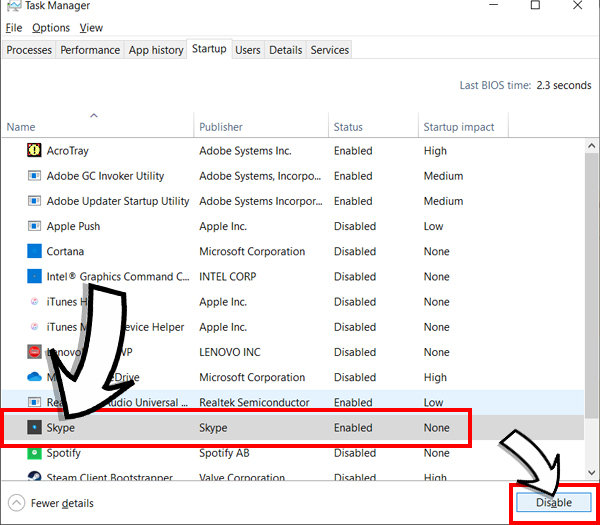Click High impact in the AcroTray row
The height and width of the screenshot is (525, 600).
tap(435, 151)
